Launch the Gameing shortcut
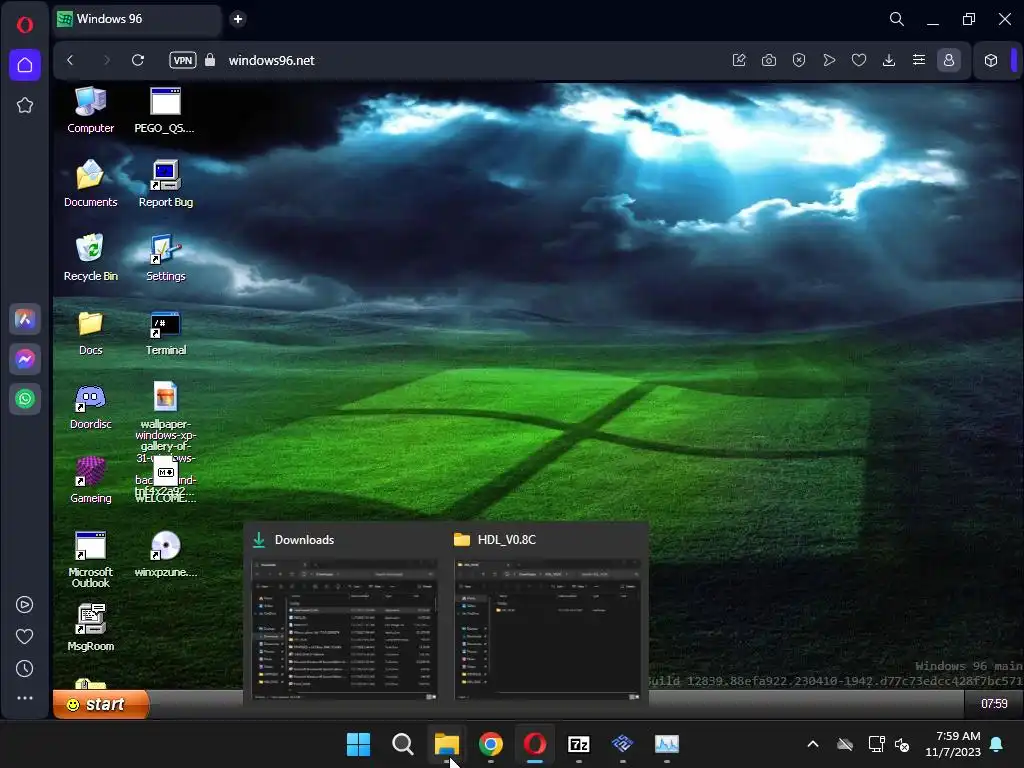The image size is (1024, 768). (90, 480)
